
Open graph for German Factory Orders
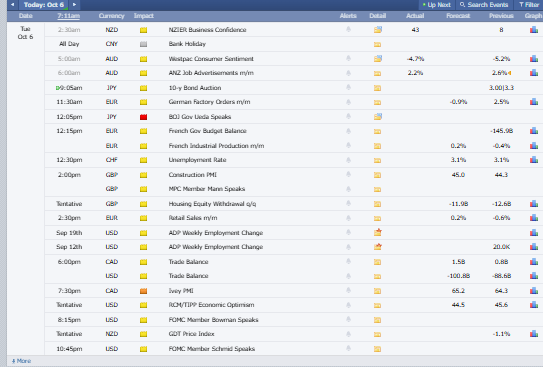point(534,101)
